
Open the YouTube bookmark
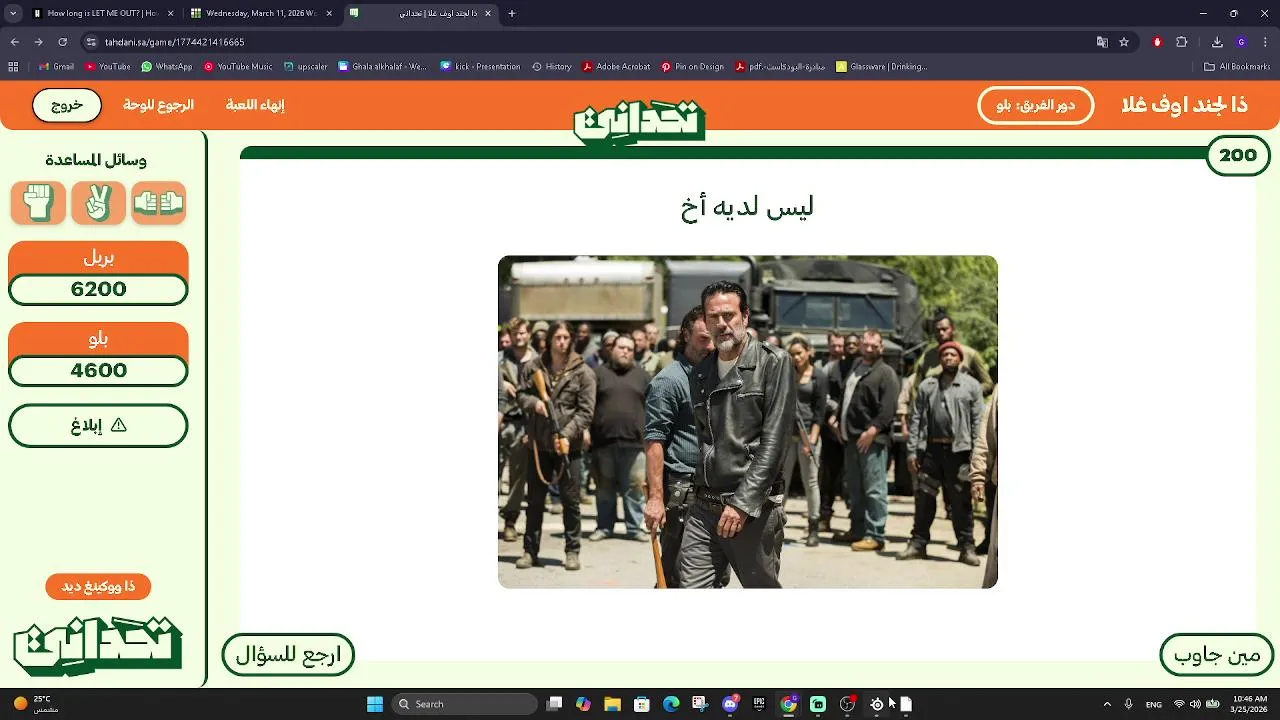[x=108, y=67]
